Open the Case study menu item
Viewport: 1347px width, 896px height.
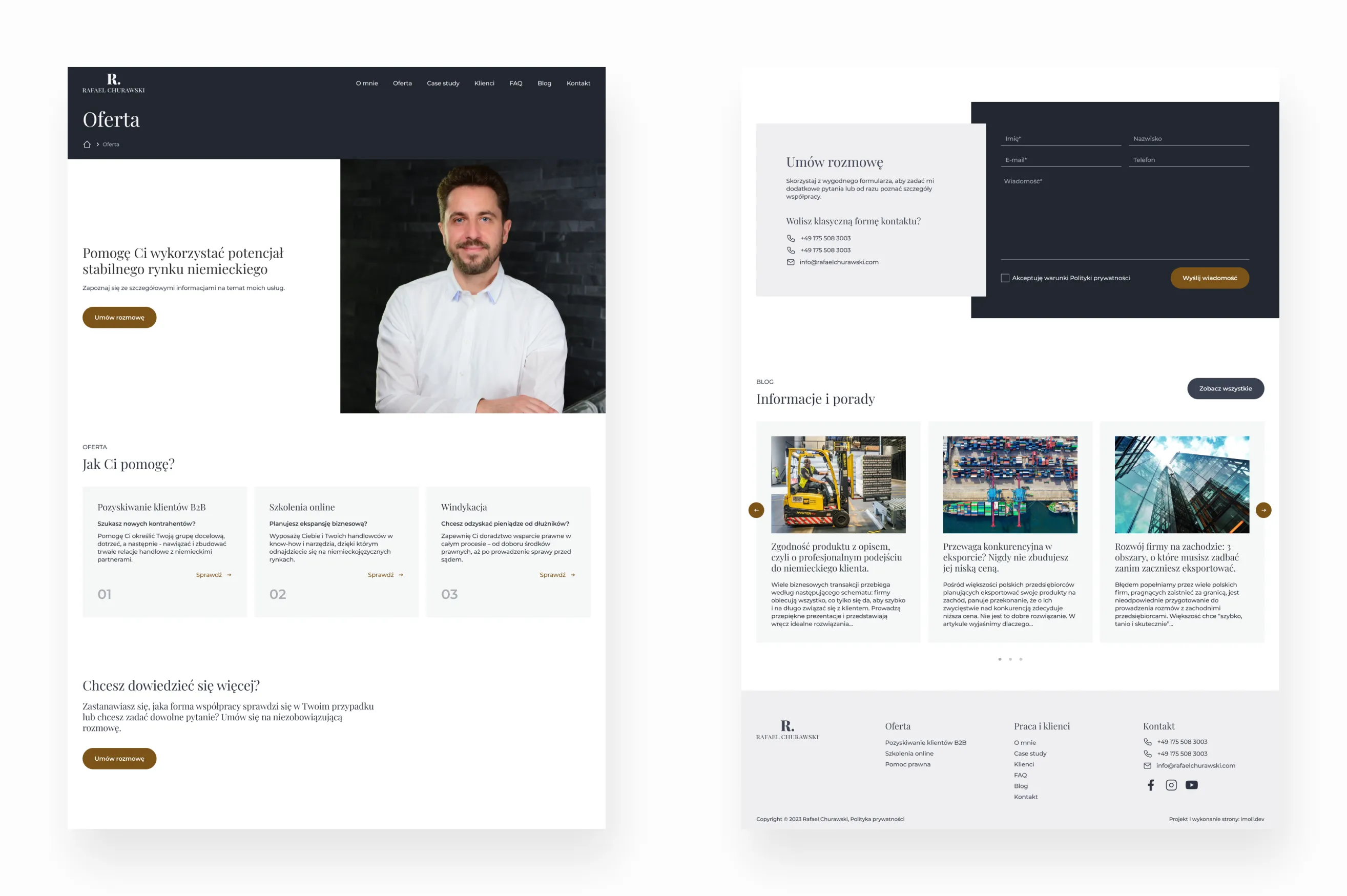(443, 84)
